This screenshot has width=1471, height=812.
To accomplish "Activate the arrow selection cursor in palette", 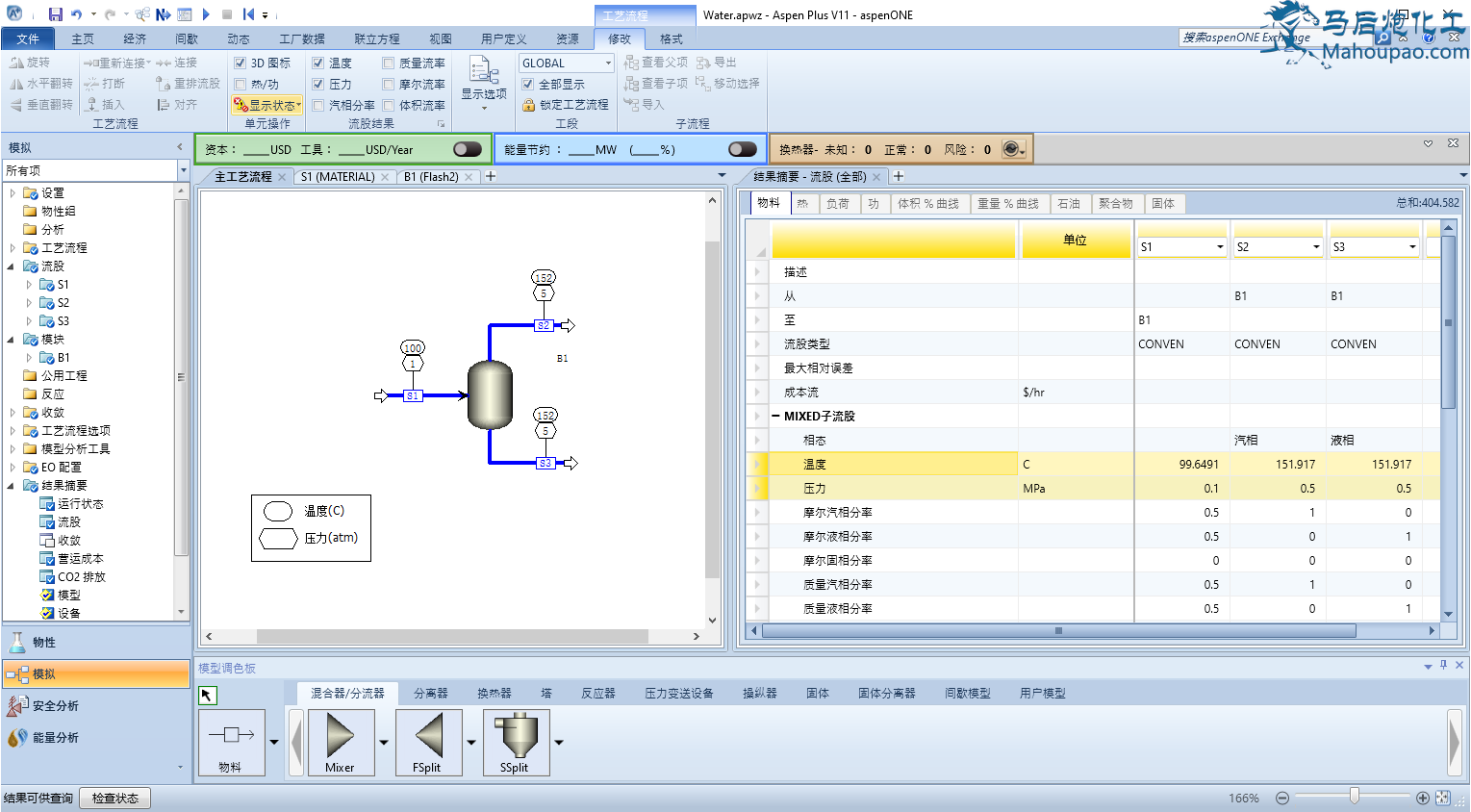I will [x=208, y=695].
